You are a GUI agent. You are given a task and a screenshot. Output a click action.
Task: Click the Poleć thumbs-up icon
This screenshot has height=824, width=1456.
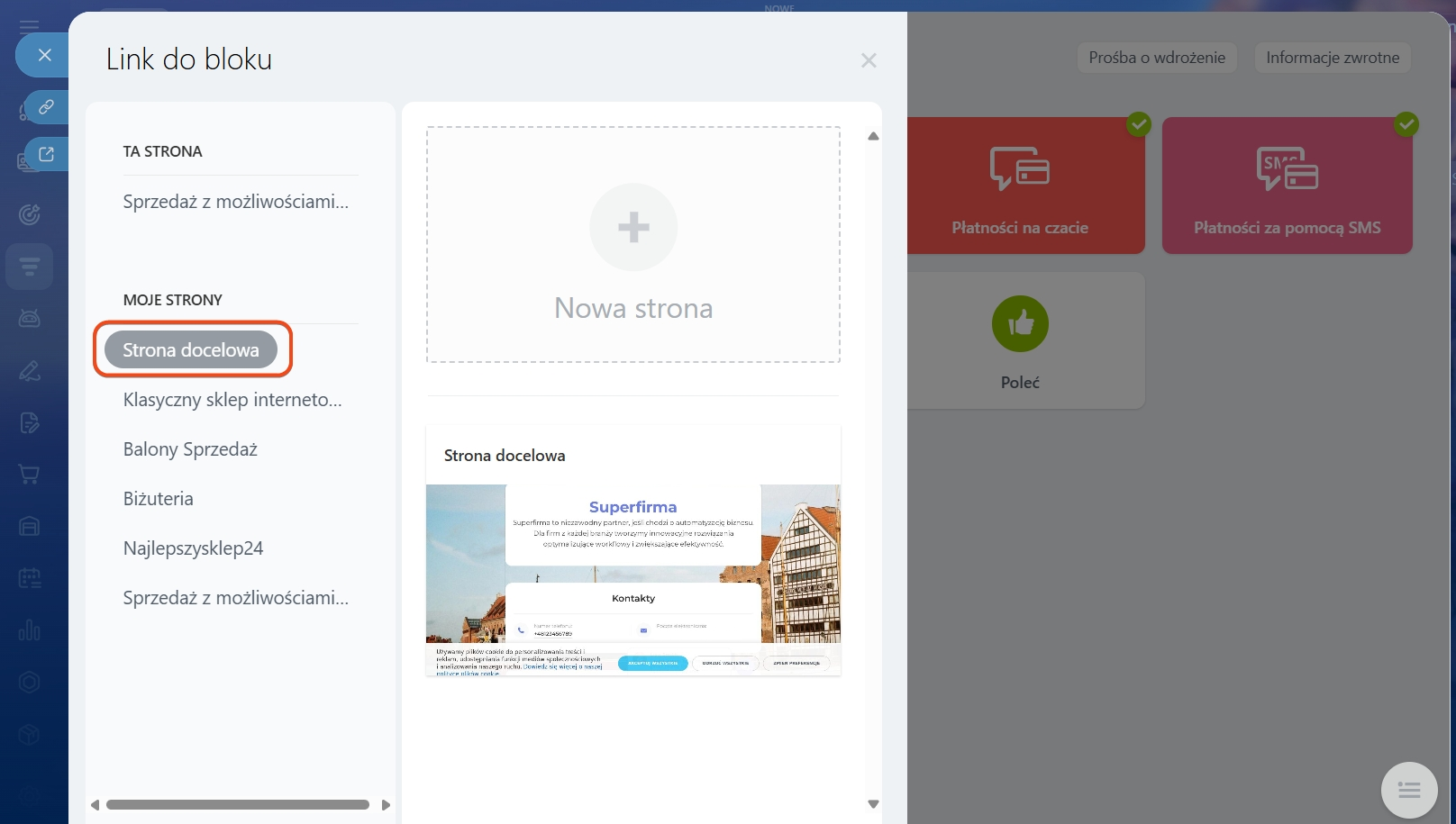(x=1020, y=323)
